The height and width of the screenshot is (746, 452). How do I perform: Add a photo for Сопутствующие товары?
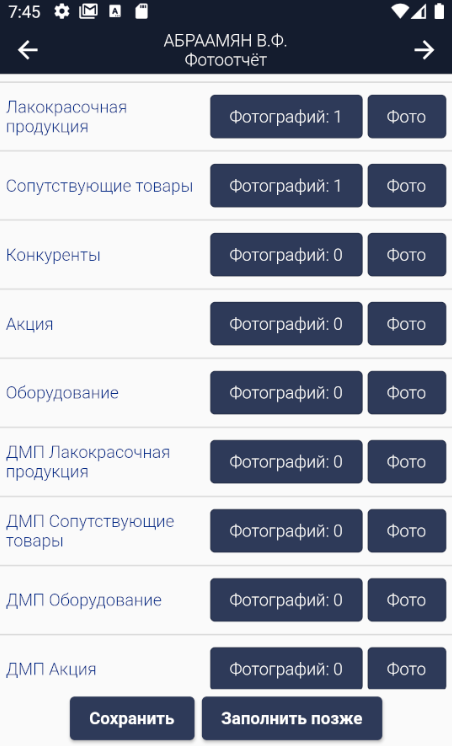click(x=407, y=186)
